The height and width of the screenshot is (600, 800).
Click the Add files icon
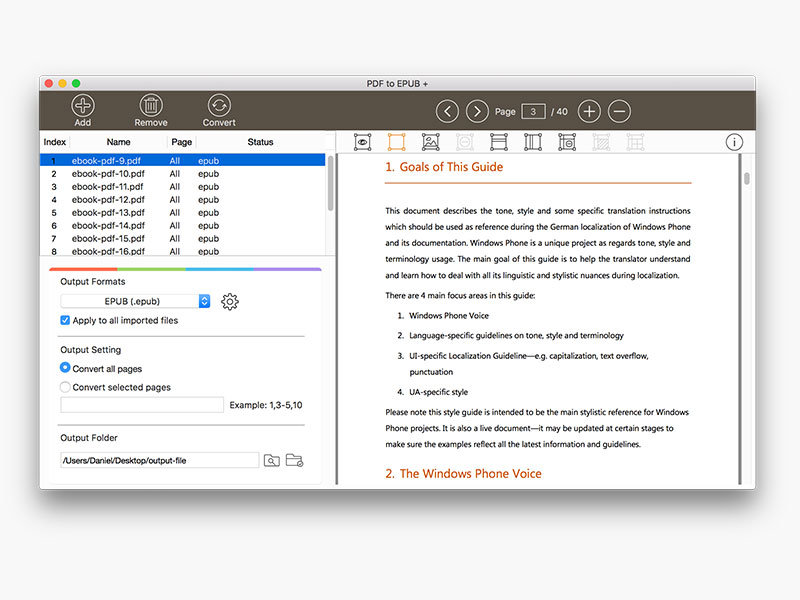click(82, 106)
